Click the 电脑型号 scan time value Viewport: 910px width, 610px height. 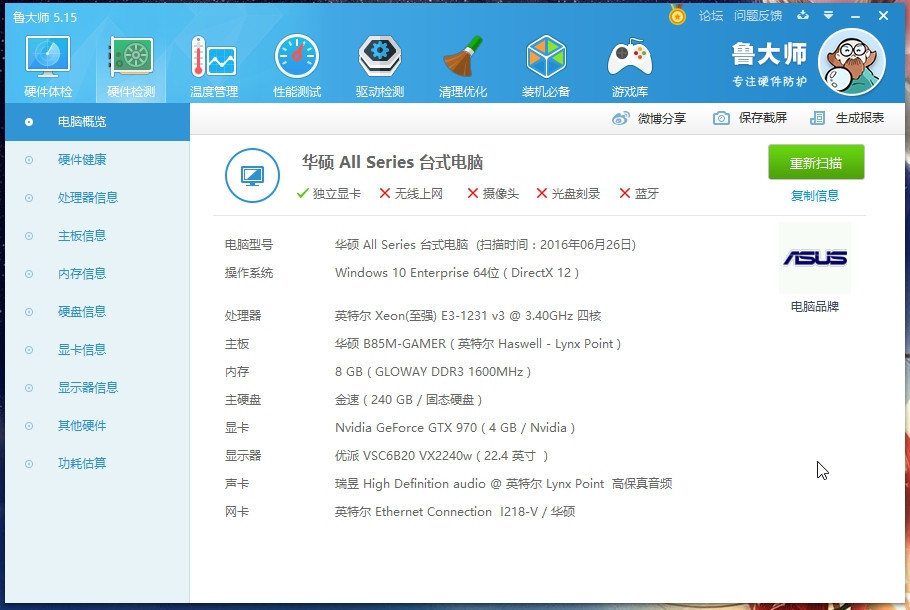tap(485, 245)
